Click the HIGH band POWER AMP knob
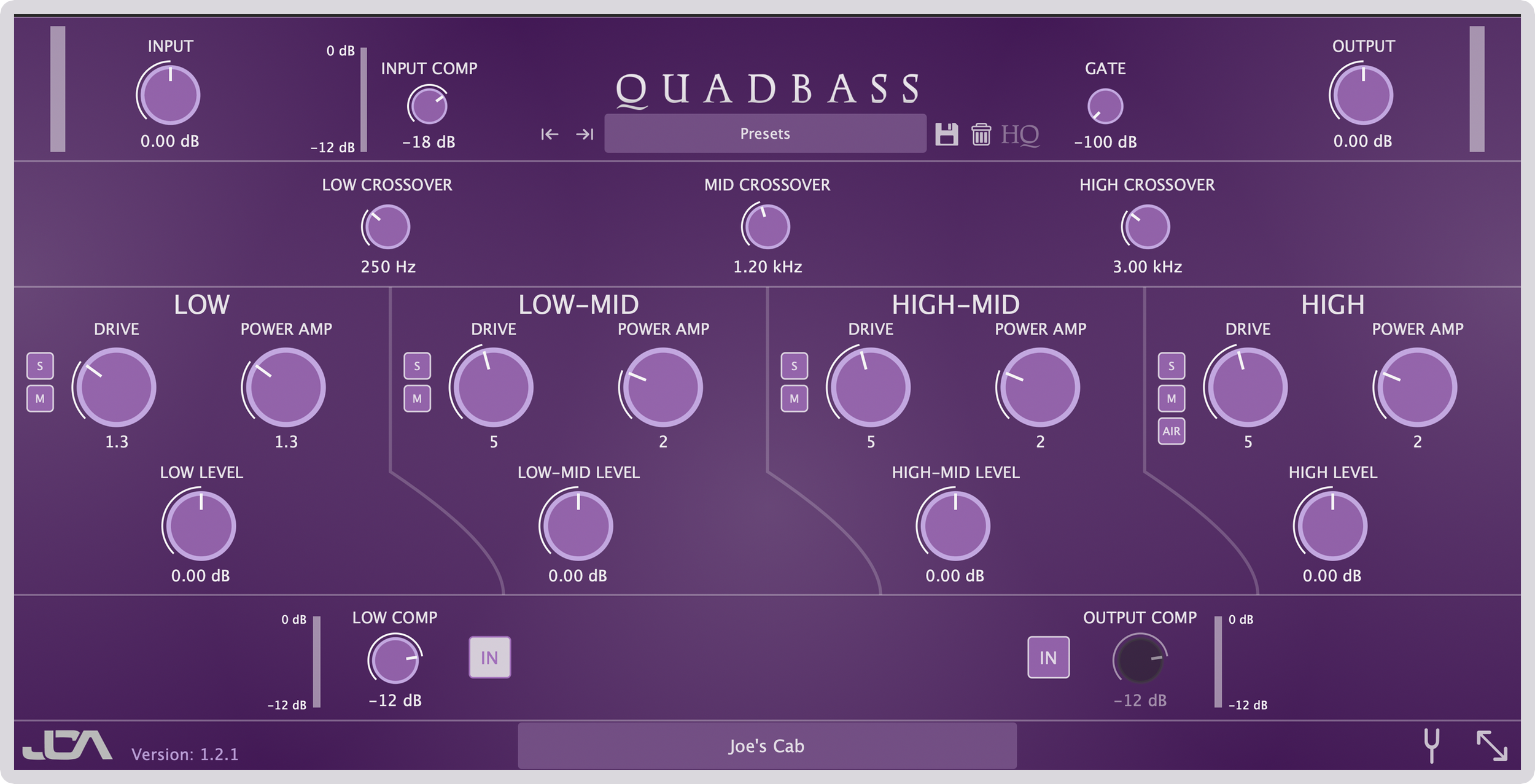This screenshot has width=1535, height=784. [1416, 387]
